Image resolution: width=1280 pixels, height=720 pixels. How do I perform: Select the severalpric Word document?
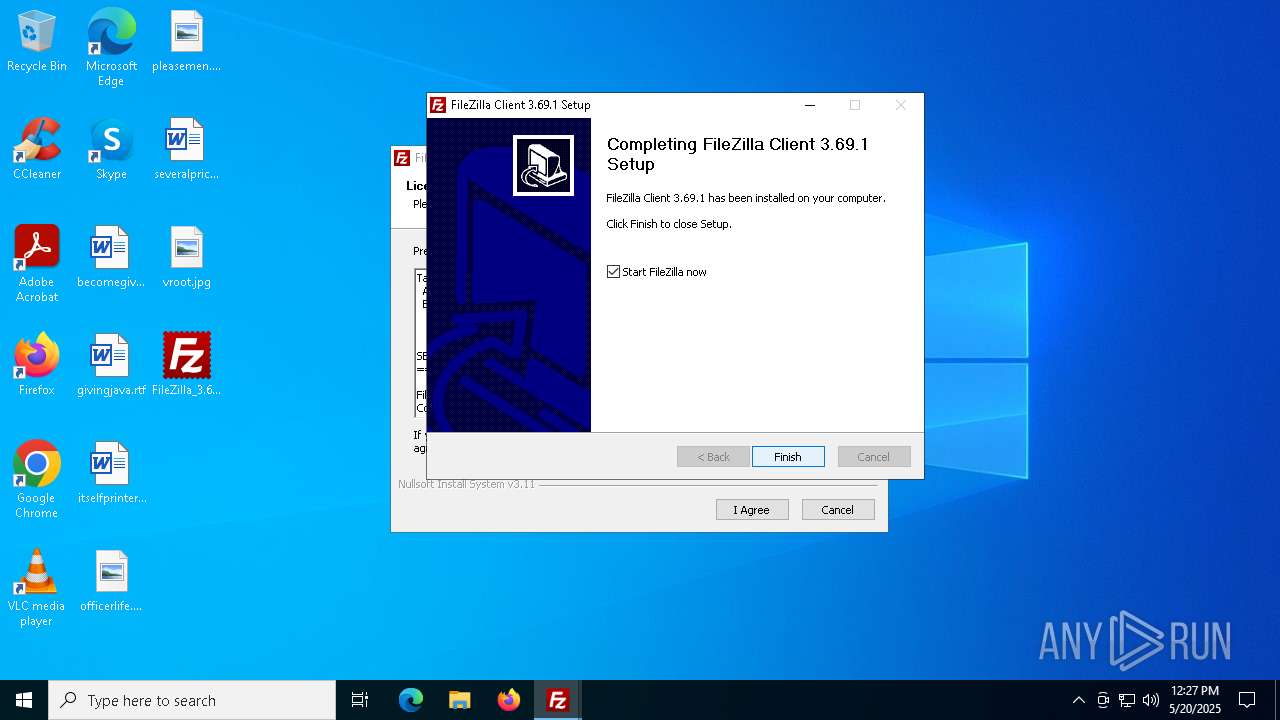186,150
